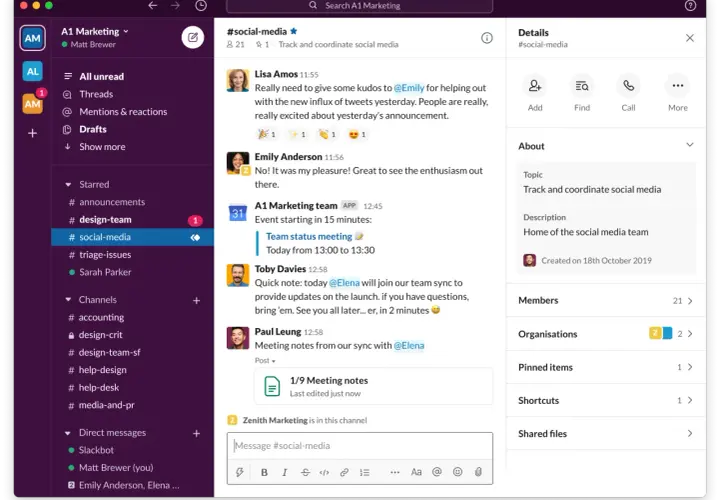
Task: Open the 1/9 Meeting notes post
Action: tap(373, 386)
